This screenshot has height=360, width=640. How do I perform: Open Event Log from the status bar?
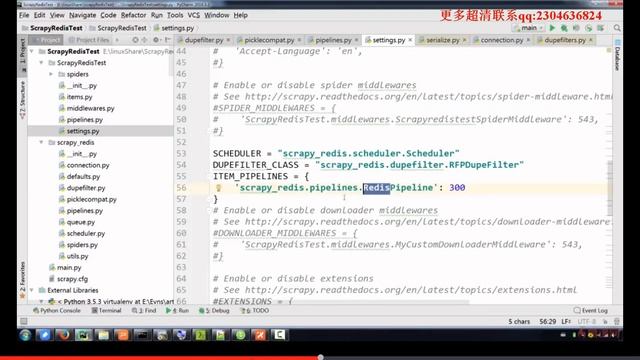pos(591,311)
